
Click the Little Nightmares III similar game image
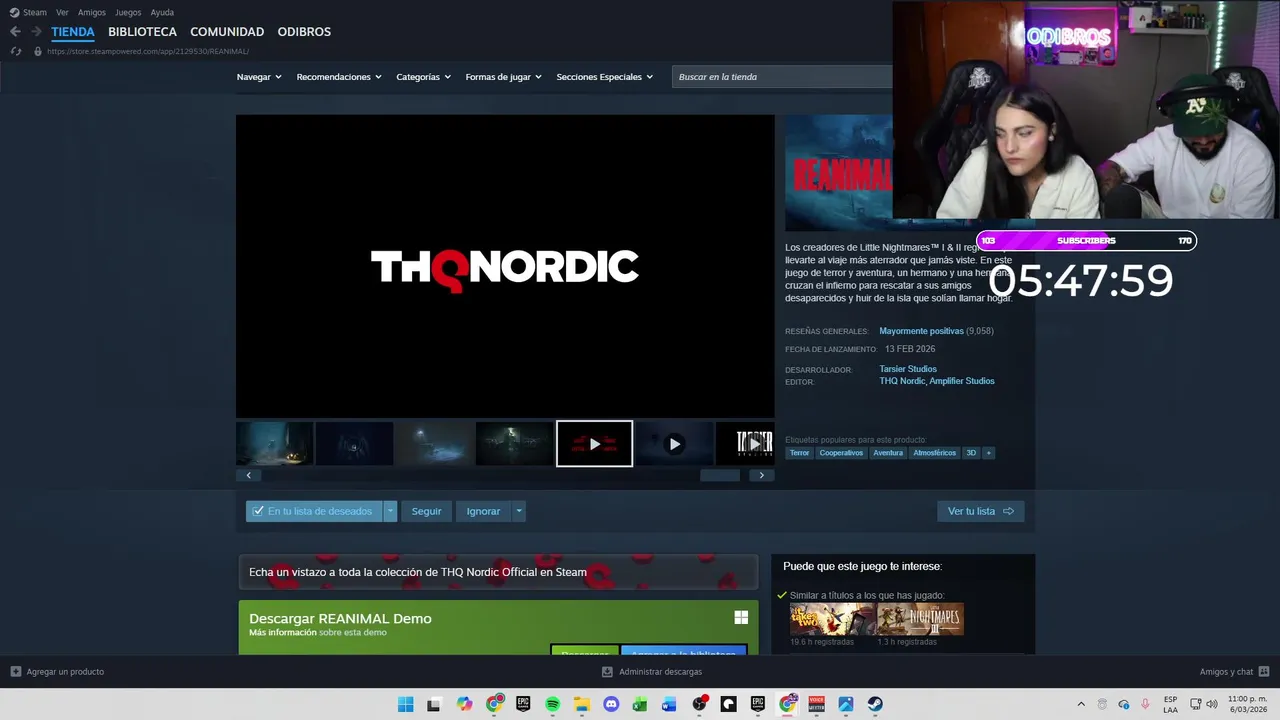920,619
